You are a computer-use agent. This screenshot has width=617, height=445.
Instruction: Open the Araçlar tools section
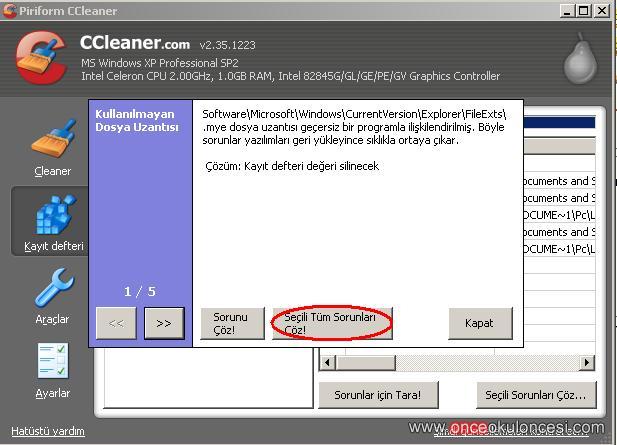53,296
